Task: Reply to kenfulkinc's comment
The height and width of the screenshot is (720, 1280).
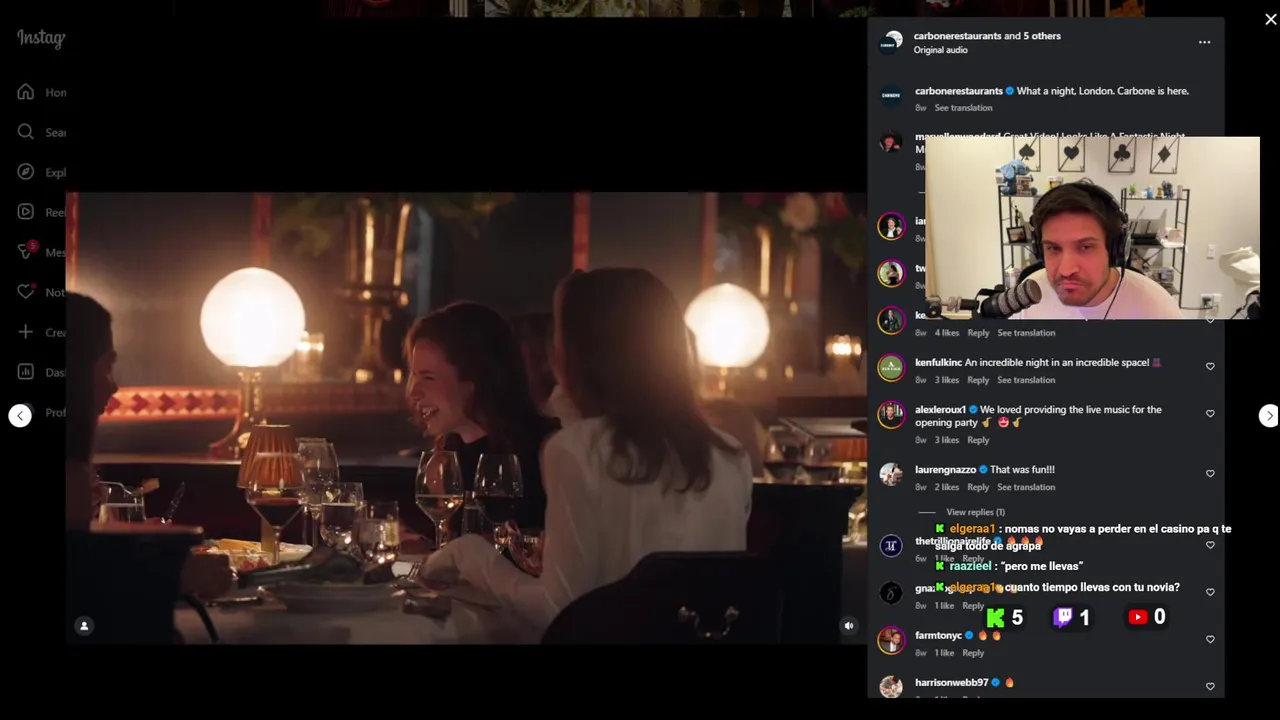Action: pyautogui.click(x=978, y=380)
